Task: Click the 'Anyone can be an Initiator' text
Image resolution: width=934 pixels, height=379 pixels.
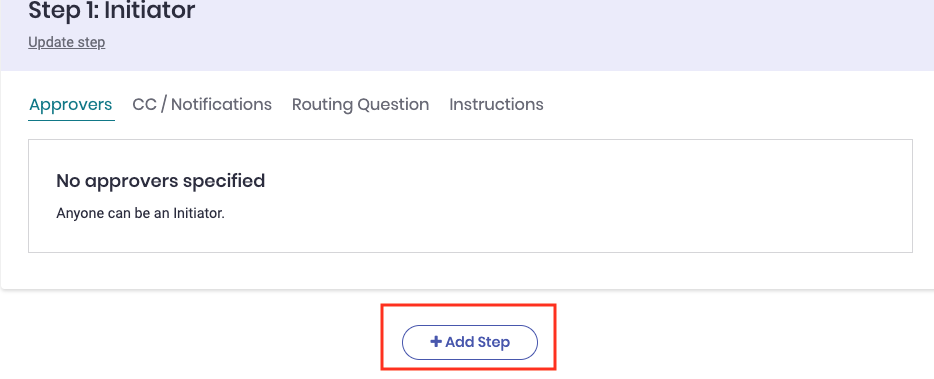Action: pyautogui.click(x=141, y=213)
